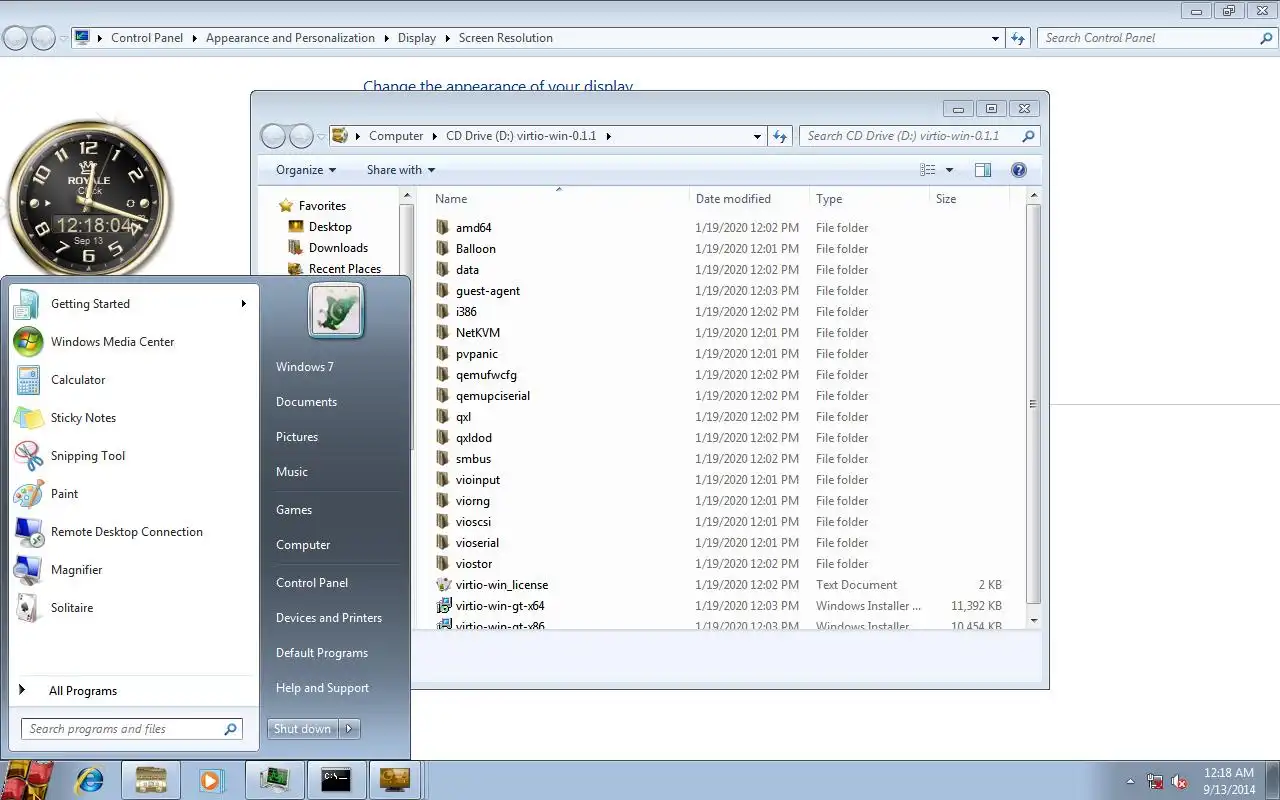Open Documents from the Start menu
Viewport: 1280px width, 800px height.
(306, 402)
